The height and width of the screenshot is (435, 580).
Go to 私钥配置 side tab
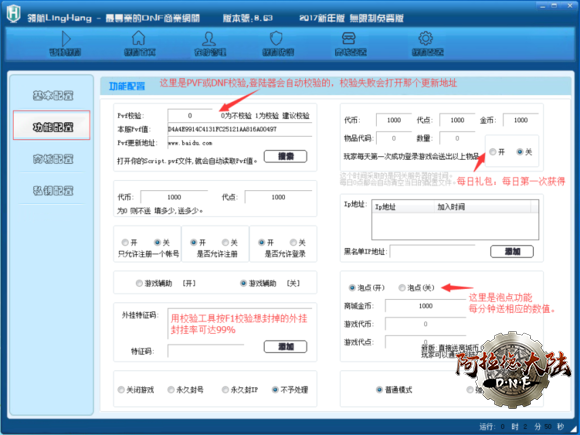coord(52,191)
